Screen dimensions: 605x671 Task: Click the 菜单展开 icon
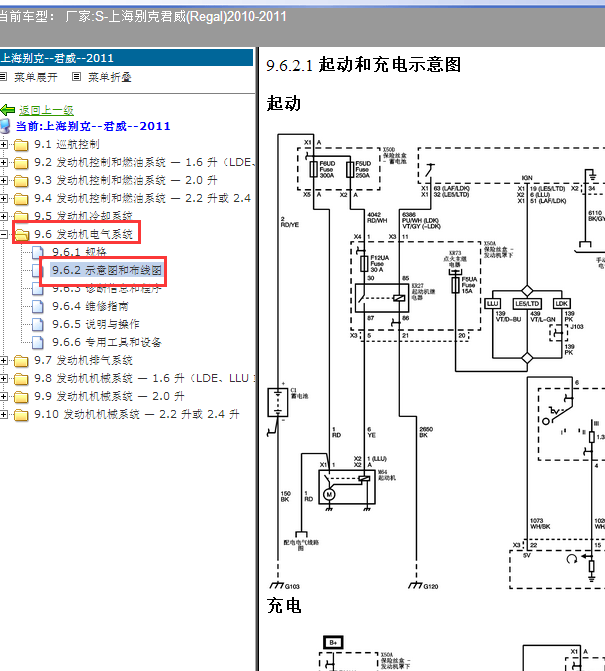(x=3, y=77)
